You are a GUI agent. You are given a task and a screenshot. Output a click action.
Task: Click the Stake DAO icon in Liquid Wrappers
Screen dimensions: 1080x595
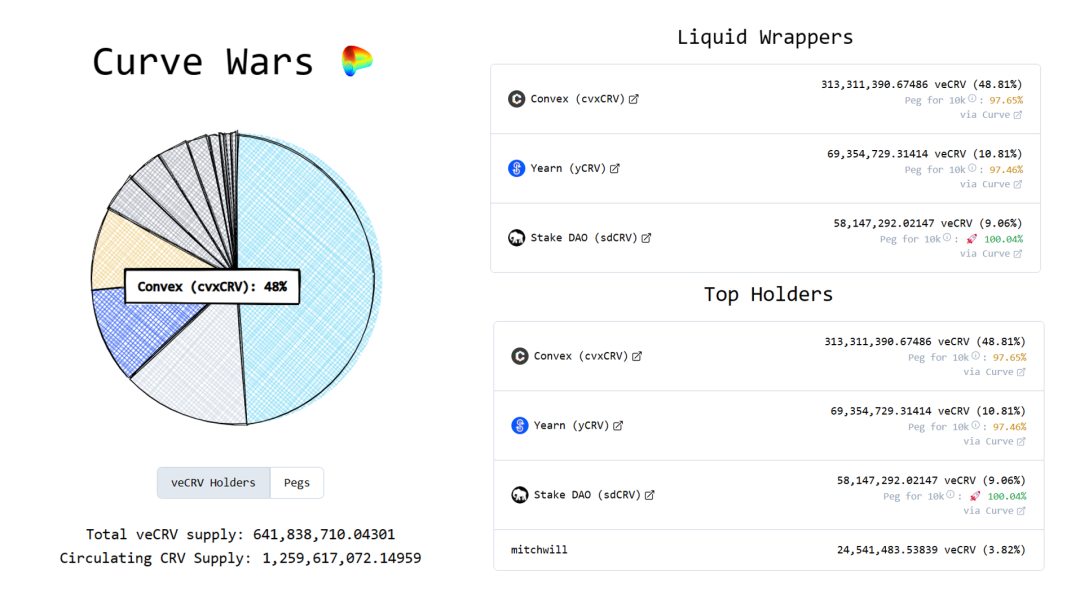click(x=516, y=238)
